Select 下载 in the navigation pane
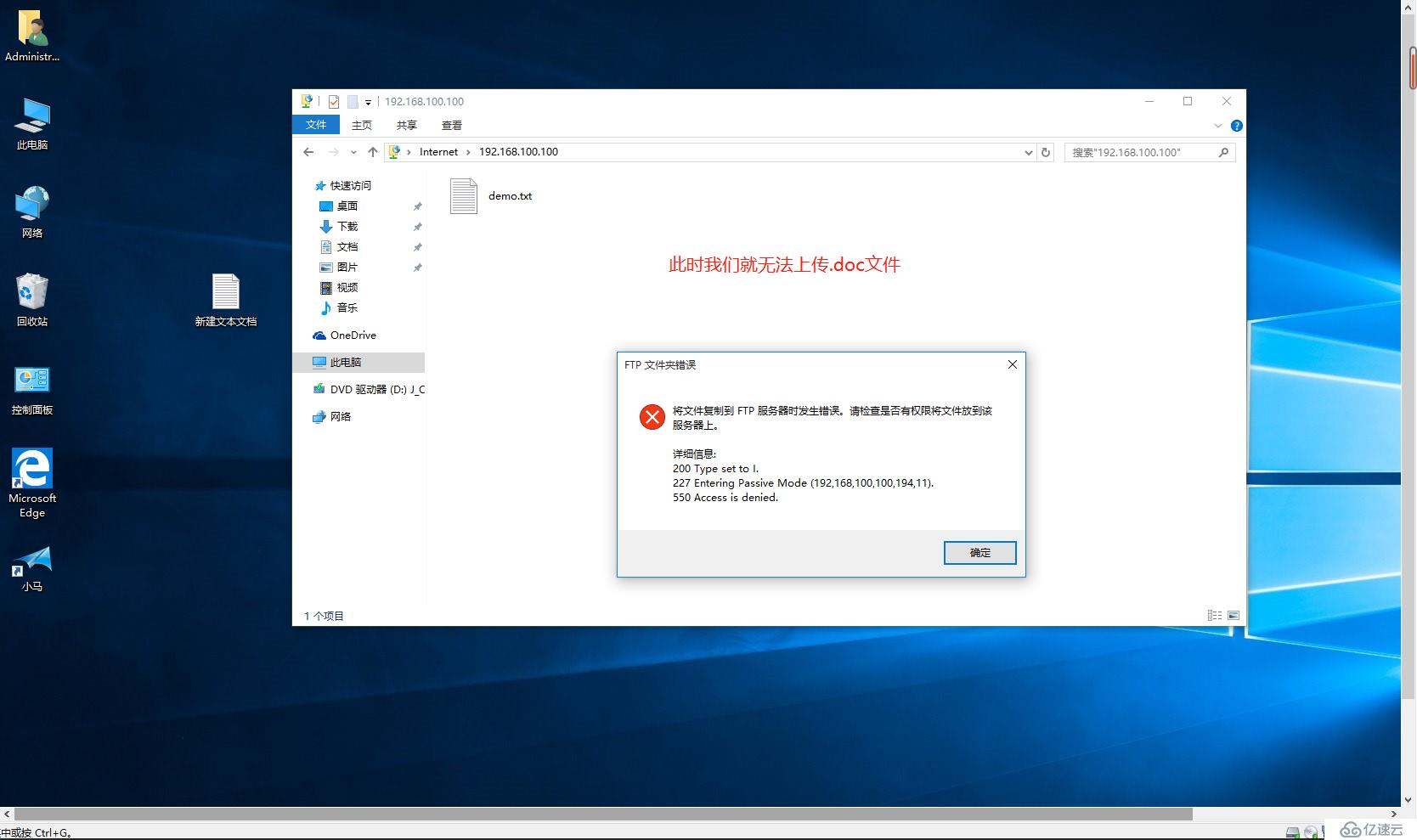1417x840 pixels. (339, 226)
